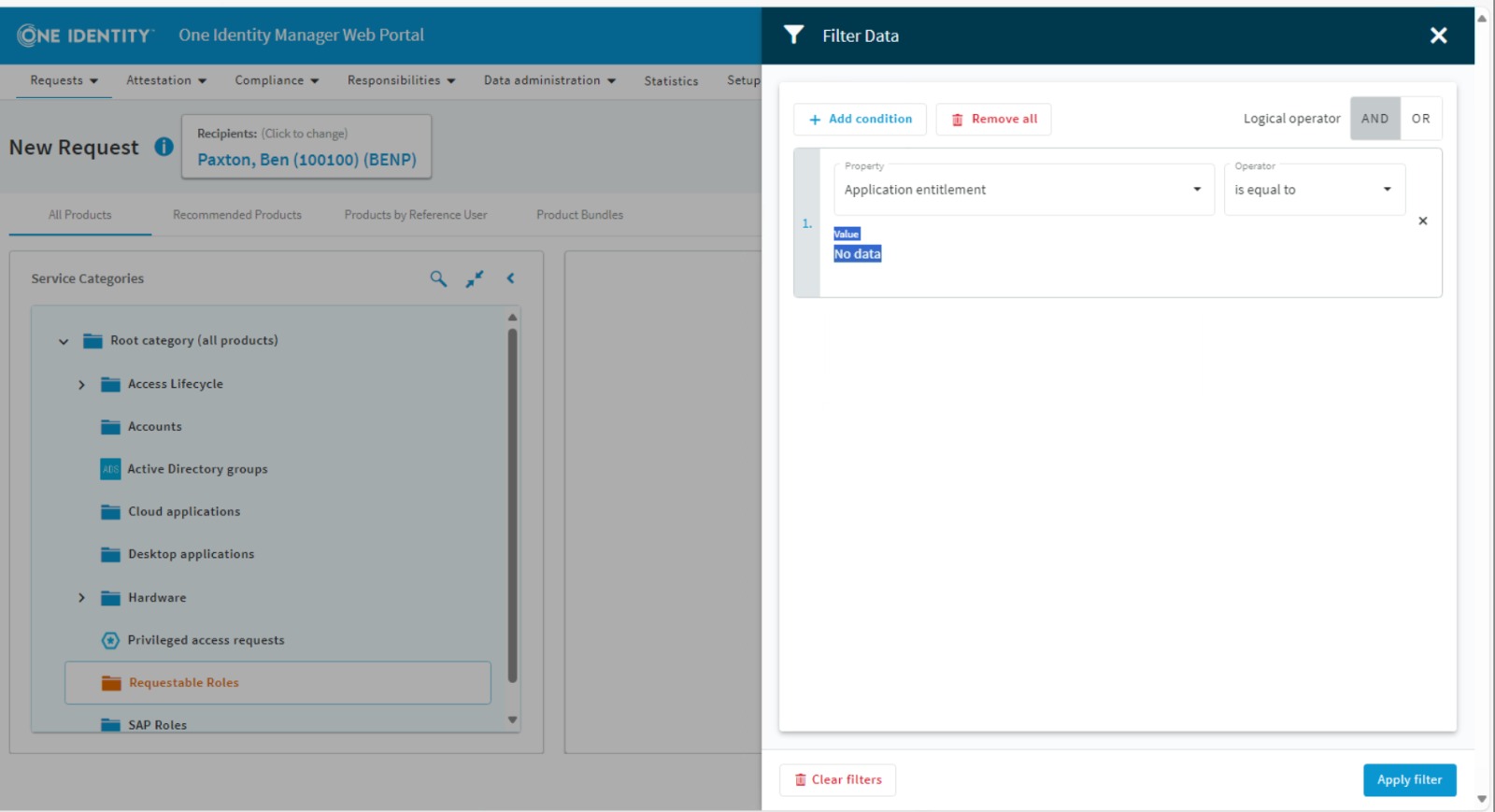This screenshot has height=812, width=1495.
Task: Select the SAP Roles category
Action: (157, 725)
